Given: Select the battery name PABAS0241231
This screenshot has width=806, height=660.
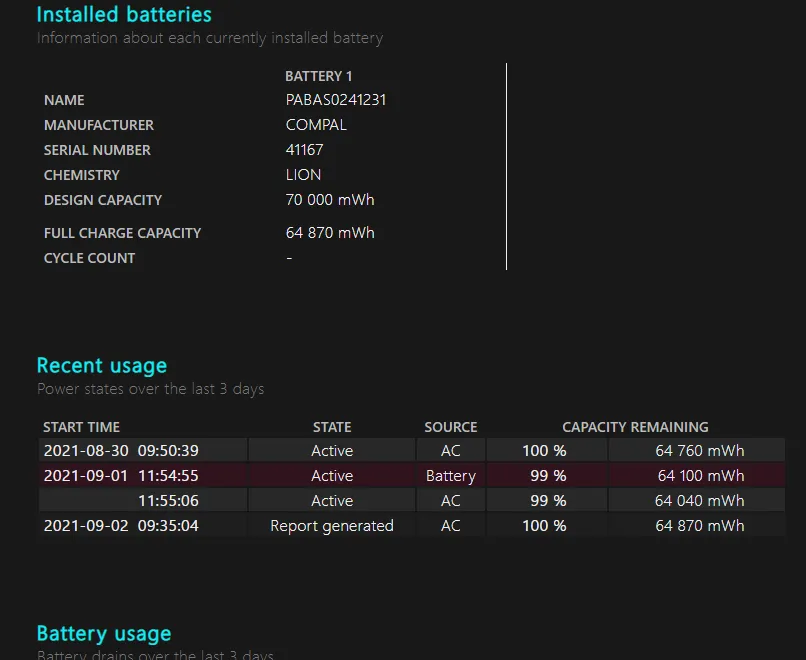Looking at the screenshot, I should tap(336, 100).
